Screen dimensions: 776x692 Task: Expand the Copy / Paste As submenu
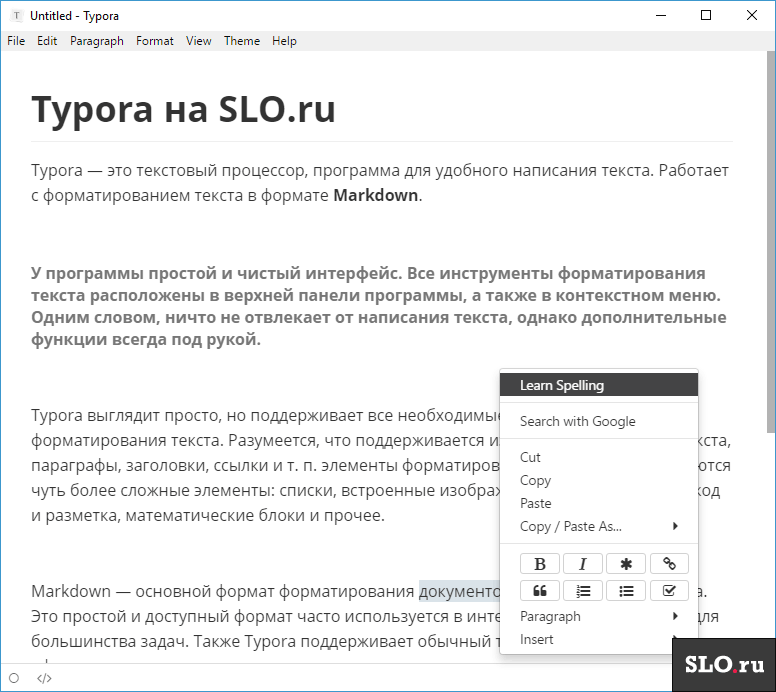pos(599,526)
